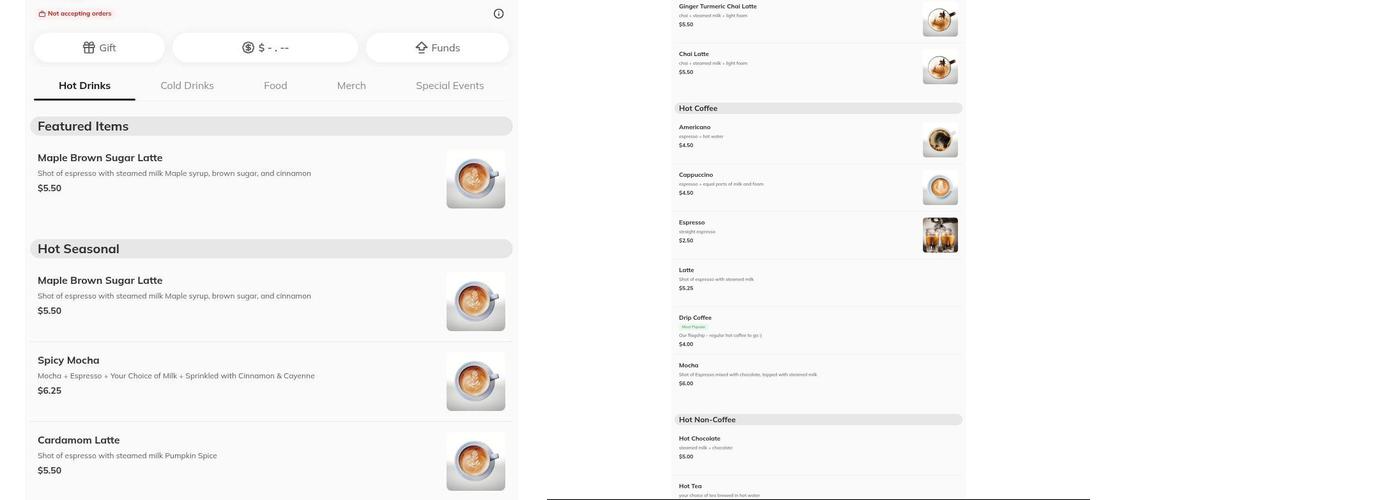Click the info circle icon
This screenshot has height=500, width=1400.
pyautogui.click(x=498, y=14)
